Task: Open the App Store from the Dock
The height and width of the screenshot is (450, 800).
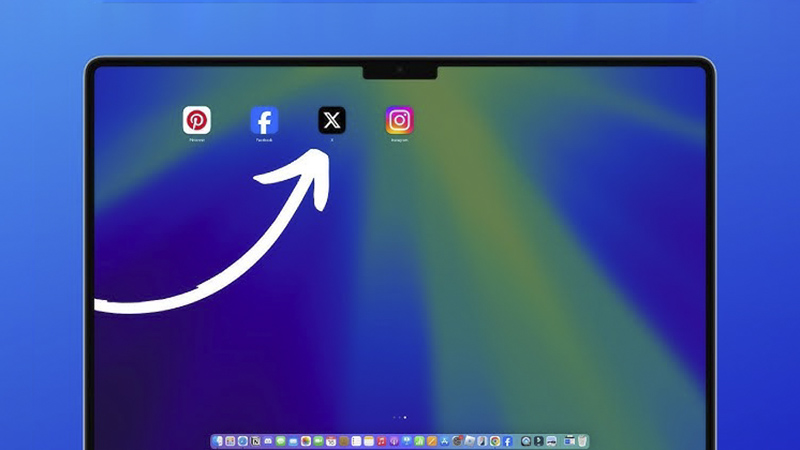Action: point(444,441)
